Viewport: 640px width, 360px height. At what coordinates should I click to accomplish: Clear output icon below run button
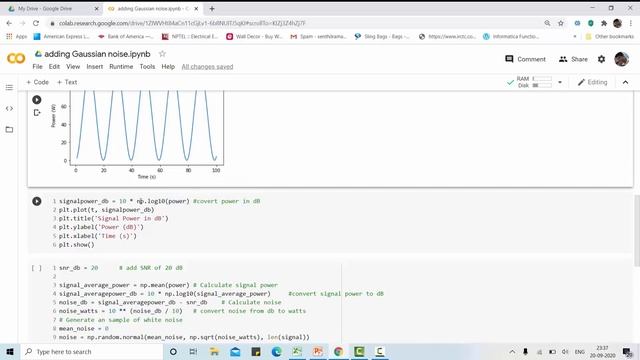coord(37,113)
